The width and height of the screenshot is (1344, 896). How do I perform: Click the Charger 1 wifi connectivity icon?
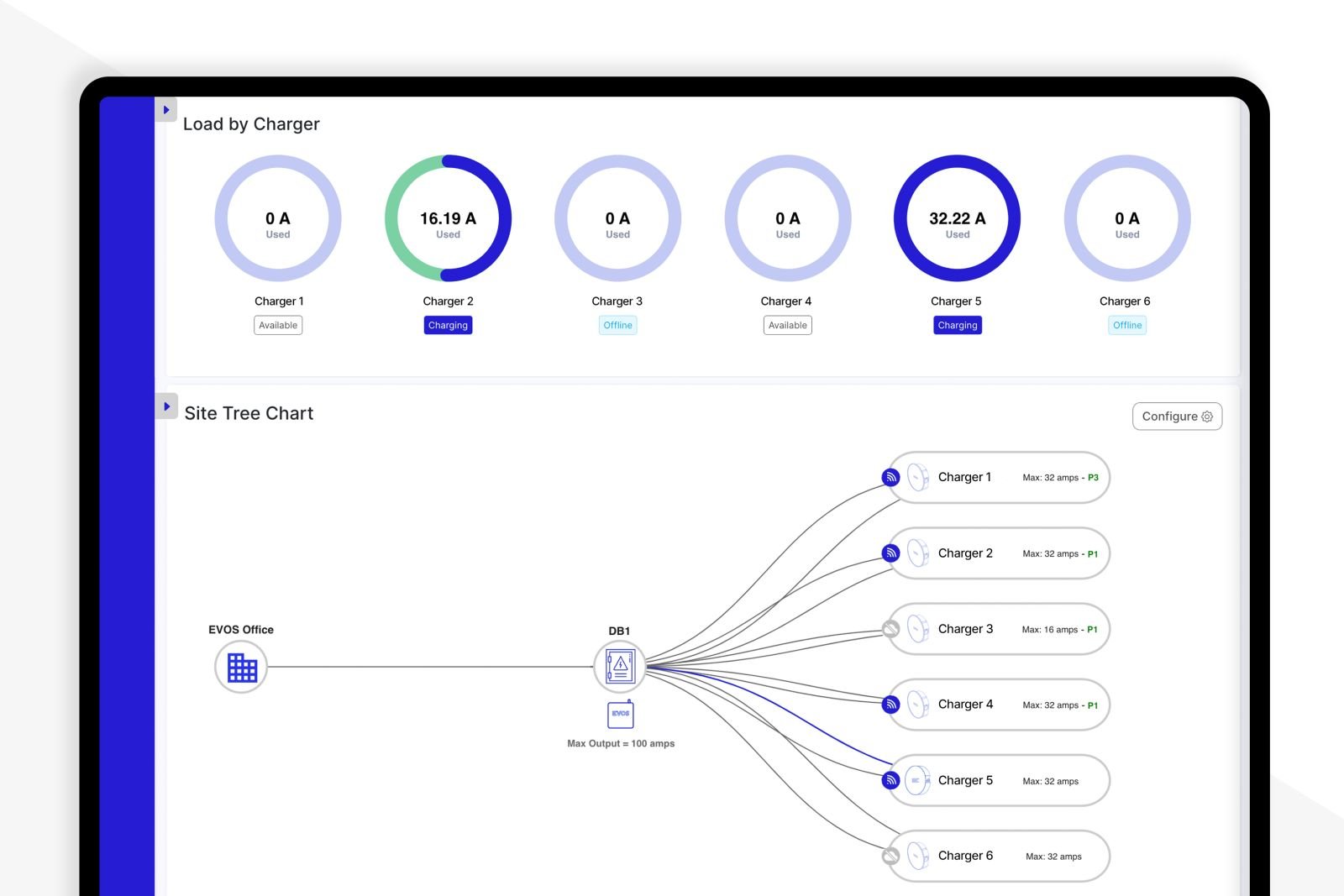coord(891,478)
